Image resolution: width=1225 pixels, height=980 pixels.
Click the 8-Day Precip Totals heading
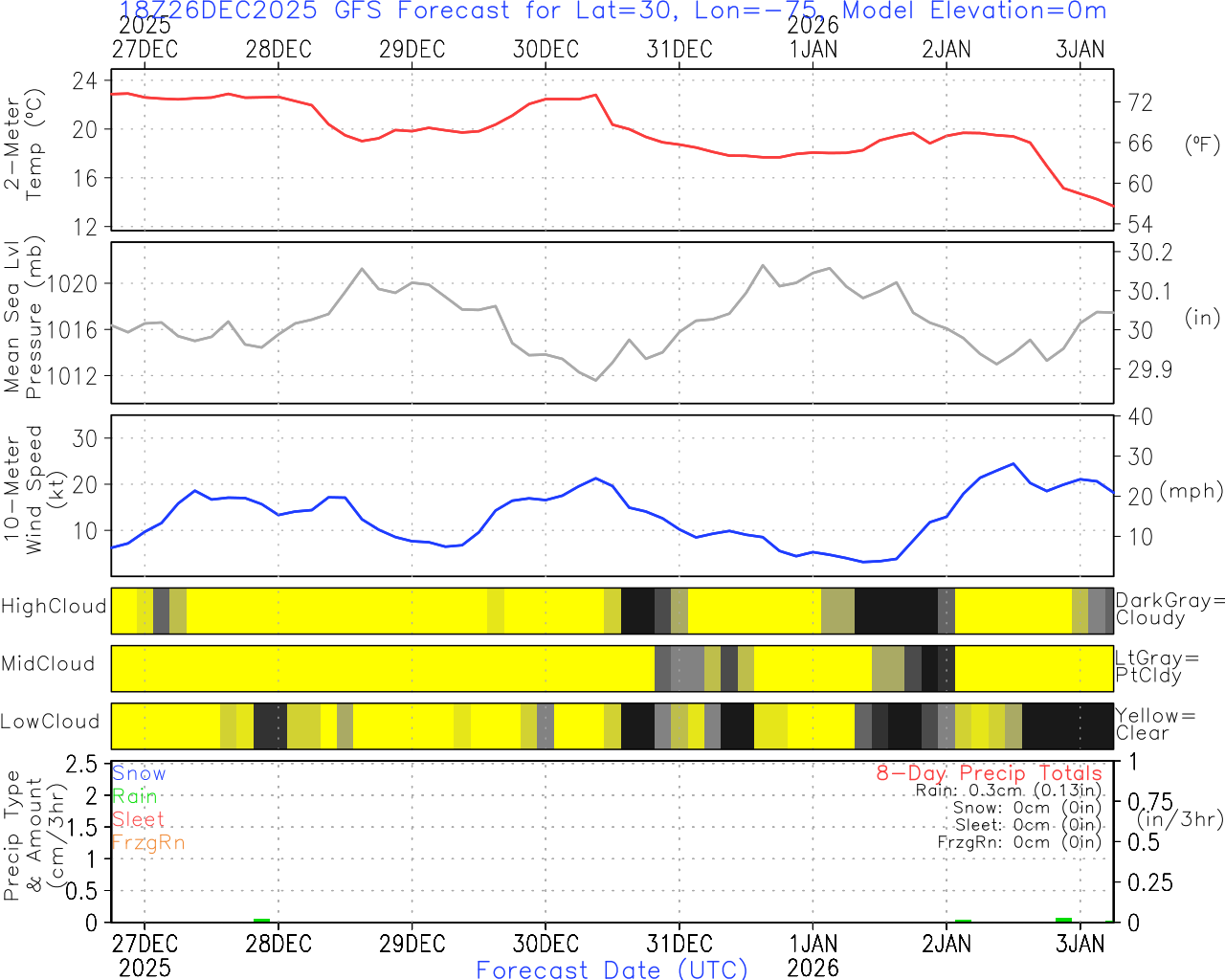pyautogui.click(x=990, y=773)
